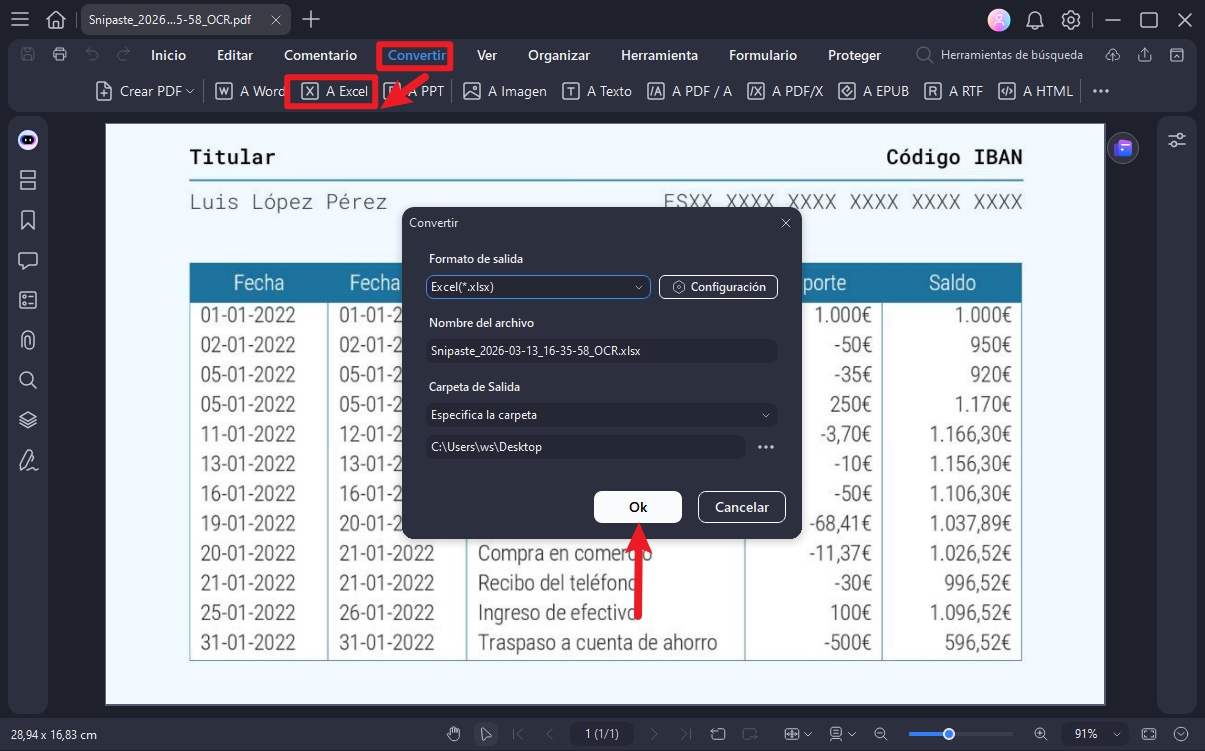This screenshot has width=1205, height=751.
Task: Open the Proteger ribbon tab
Action: [x=854, y=55]
